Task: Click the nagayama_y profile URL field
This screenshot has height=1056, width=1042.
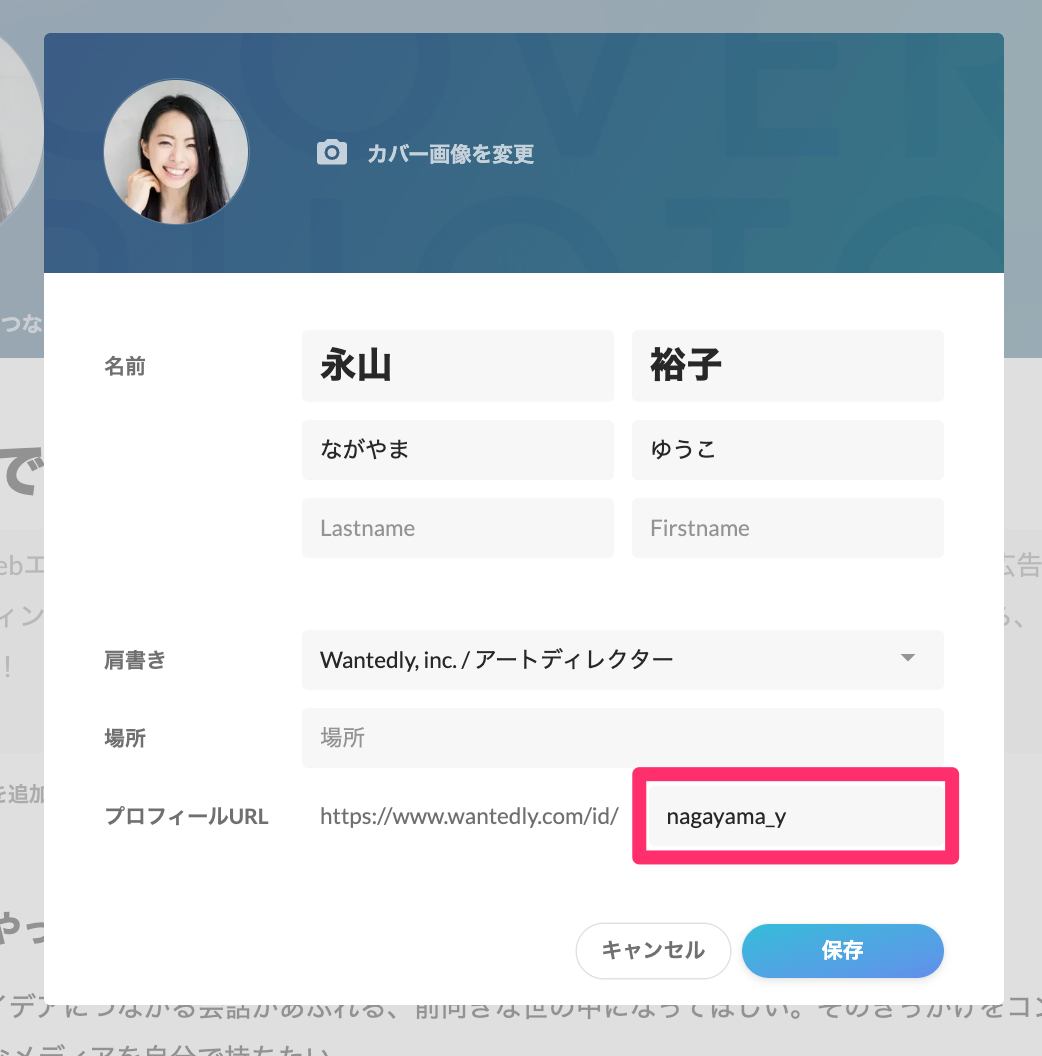Action: [795, 816]
